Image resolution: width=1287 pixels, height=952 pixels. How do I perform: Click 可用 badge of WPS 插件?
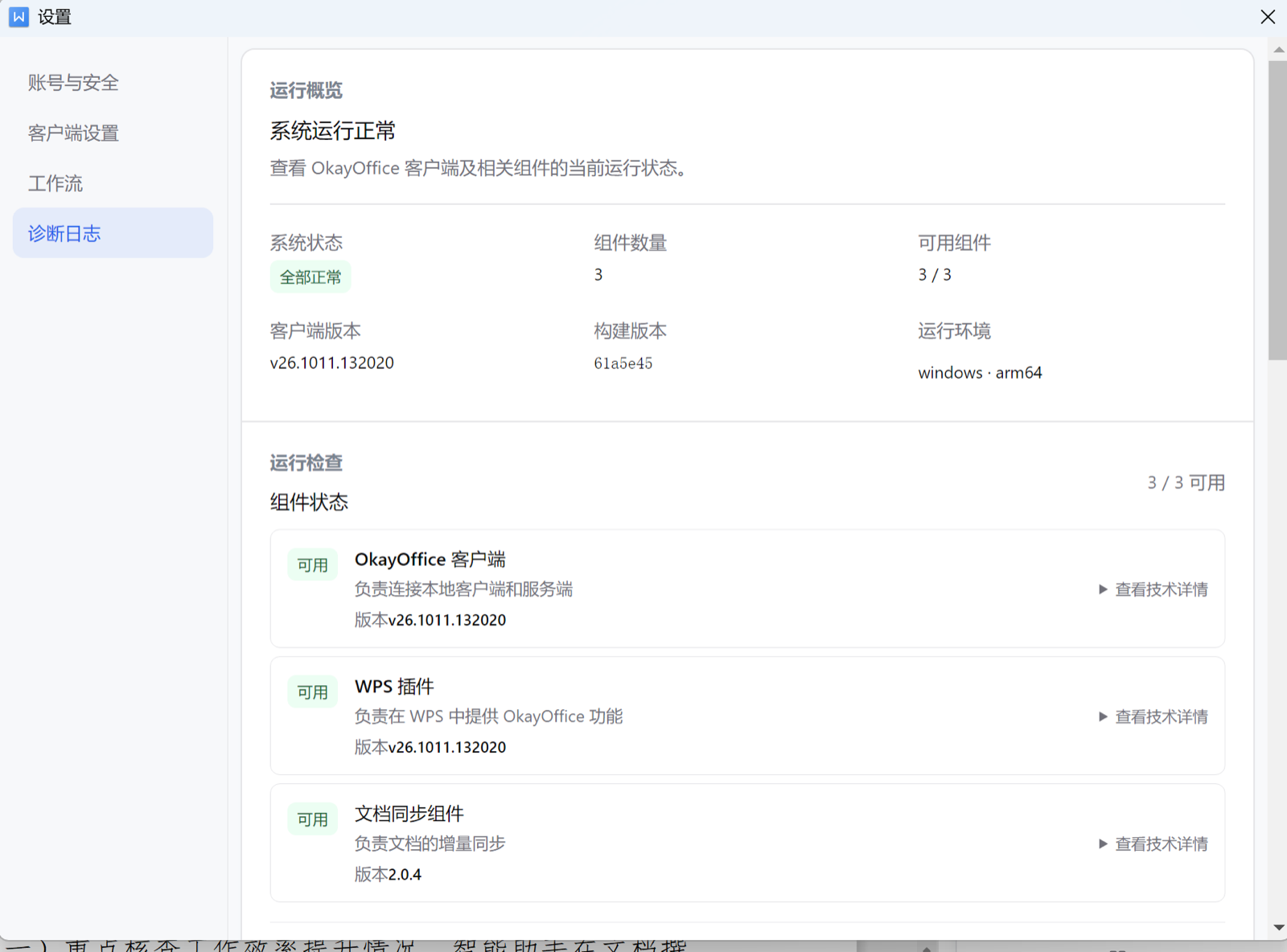(313, 692)
